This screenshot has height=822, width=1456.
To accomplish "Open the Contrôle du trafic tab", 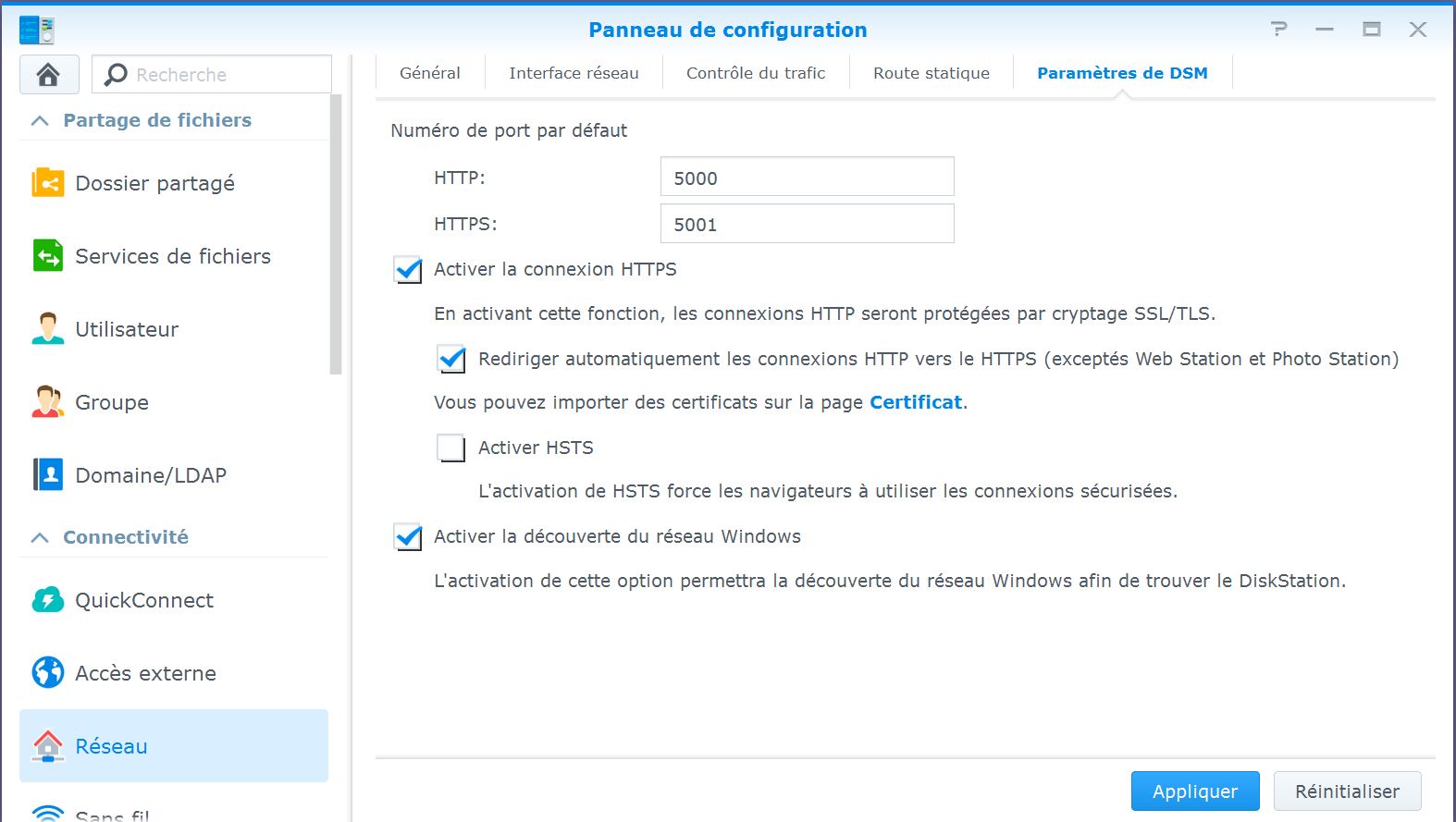I will (x=756, y=73).
